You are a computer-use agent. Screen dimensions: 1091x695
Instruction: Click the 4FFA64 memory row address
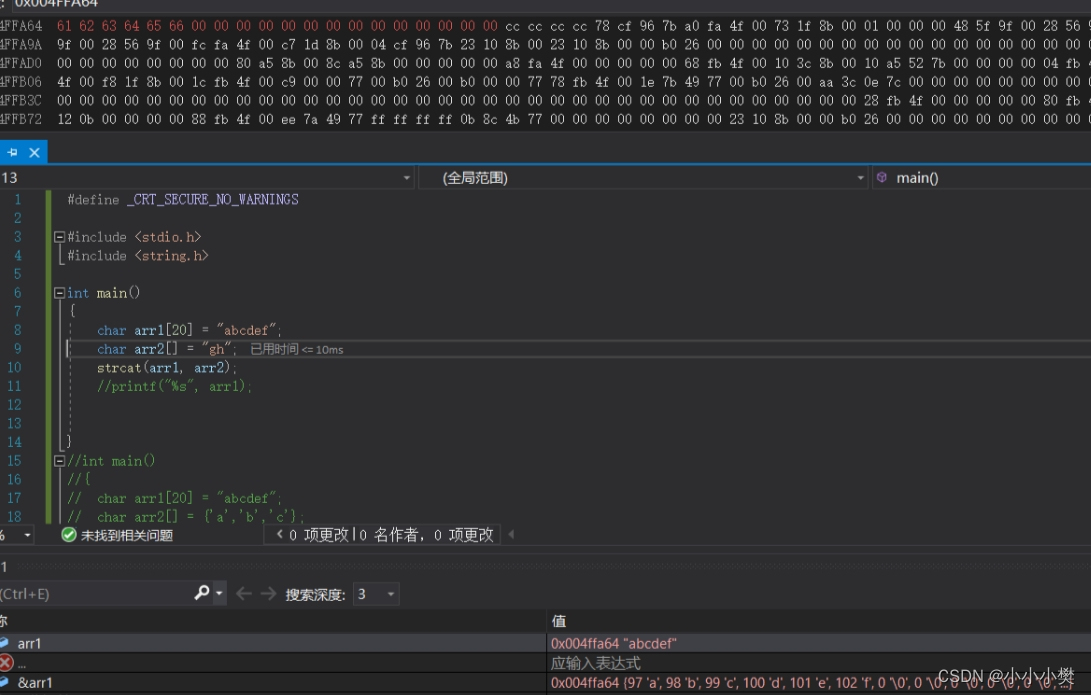(x=21, y=26)
